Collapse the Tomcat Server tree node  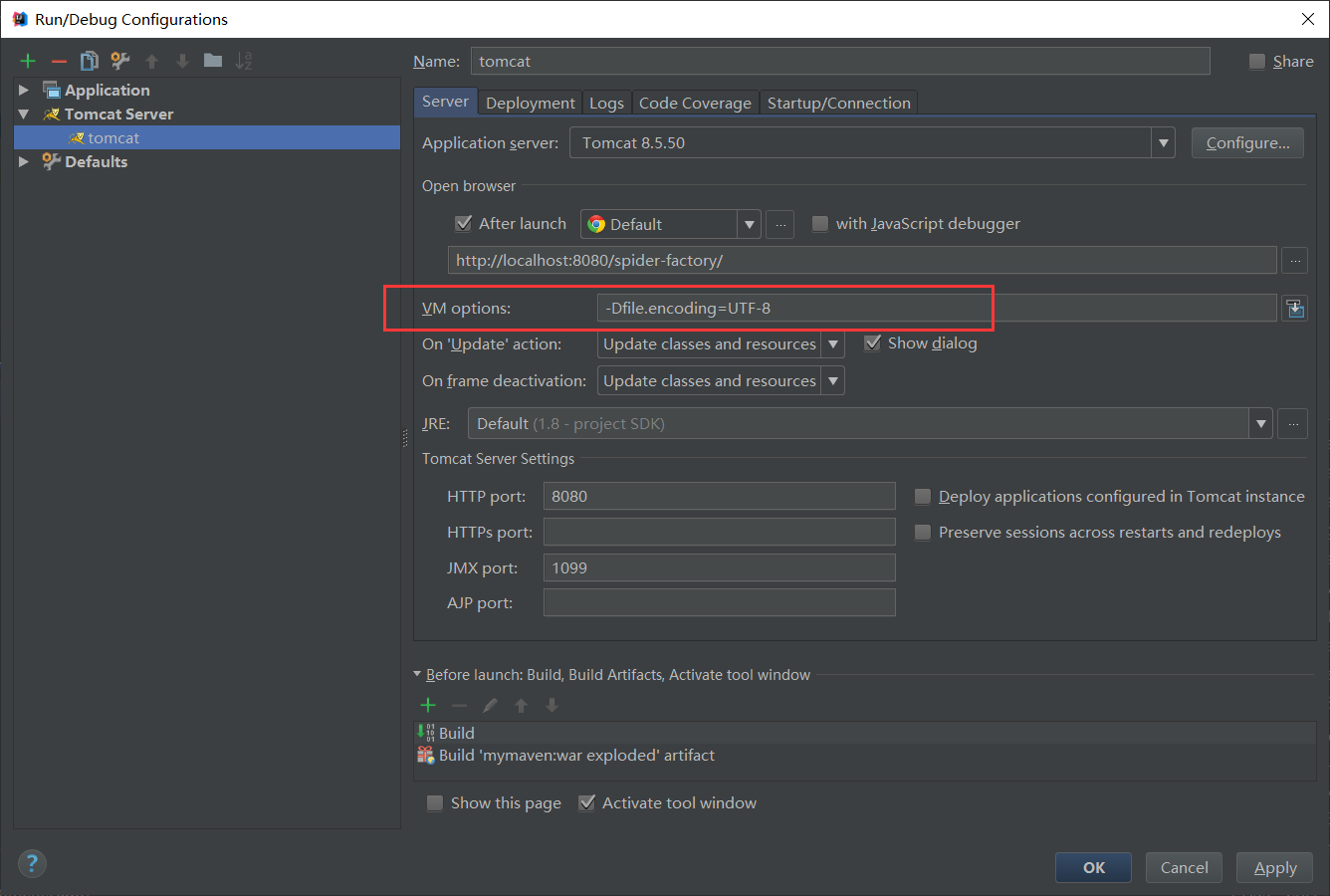pos(24,113)
